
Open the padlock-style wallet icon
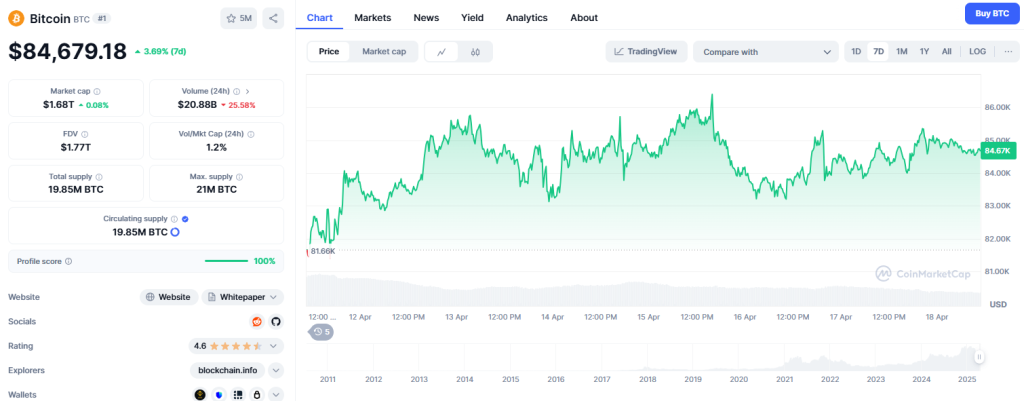pos(257,394)
